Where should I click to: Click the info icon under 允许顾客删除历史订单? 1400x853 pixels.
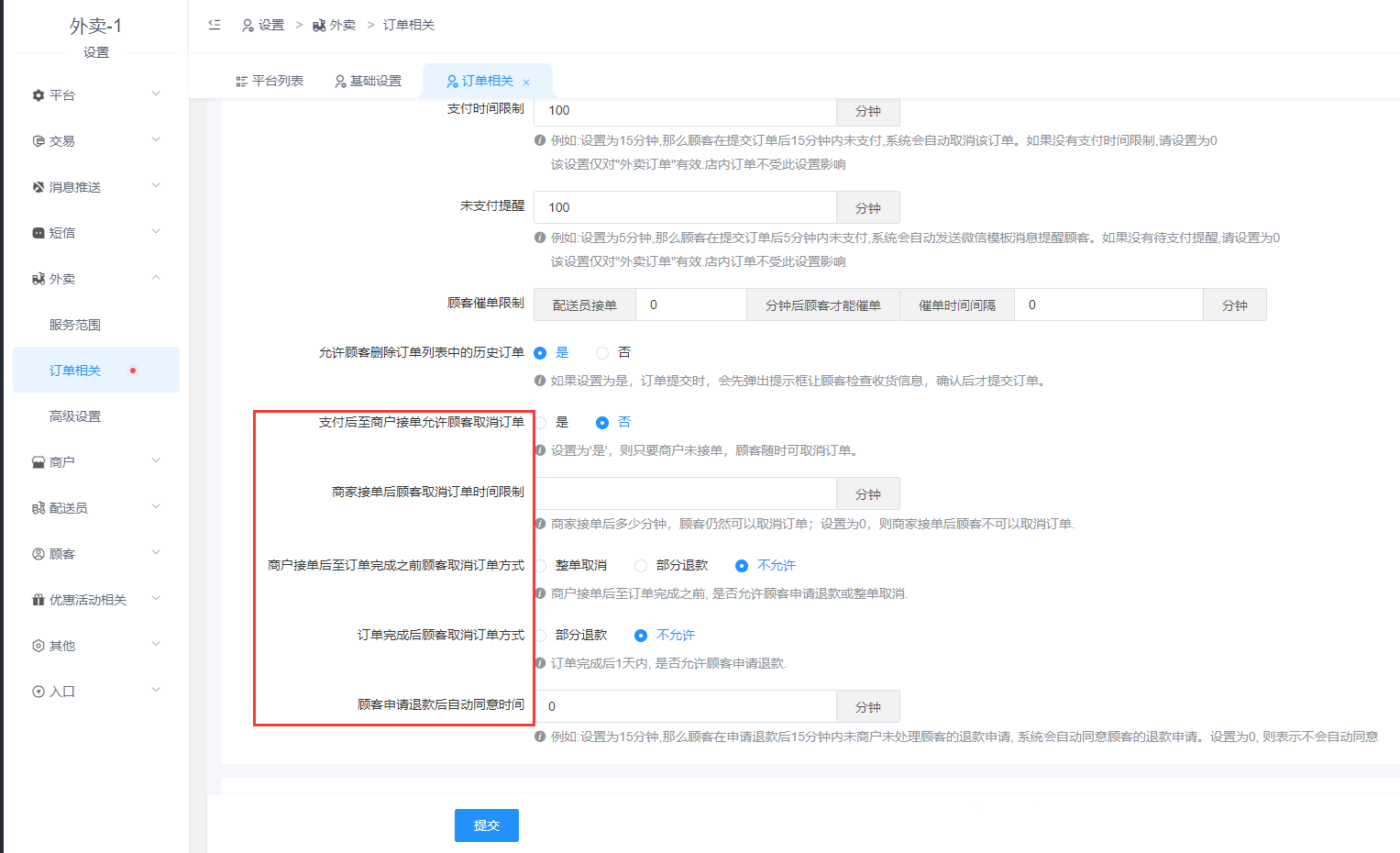coord(540,381)
